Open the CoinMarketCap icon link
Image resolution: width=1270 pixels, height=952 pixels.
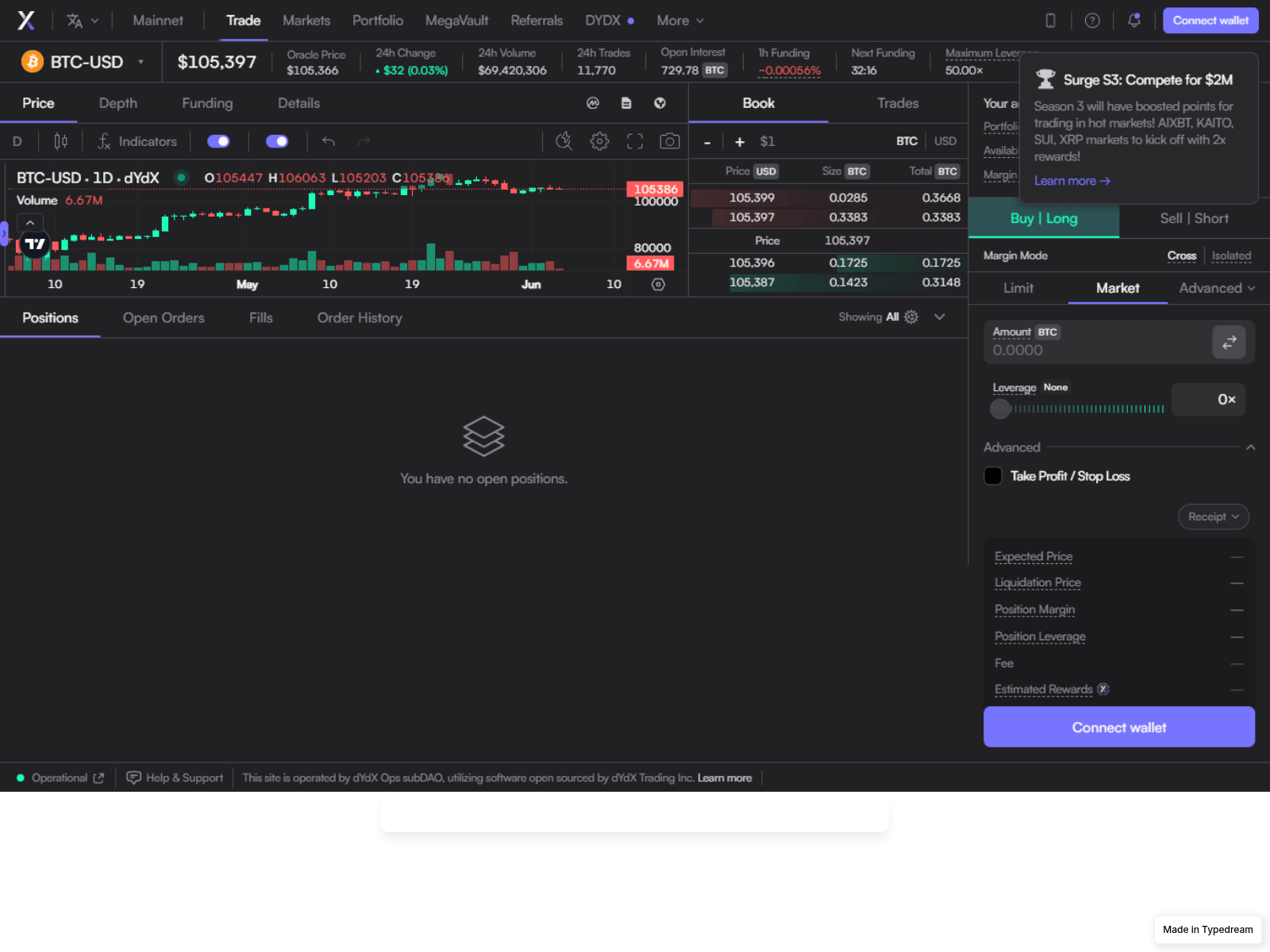(x=593, y=103)
